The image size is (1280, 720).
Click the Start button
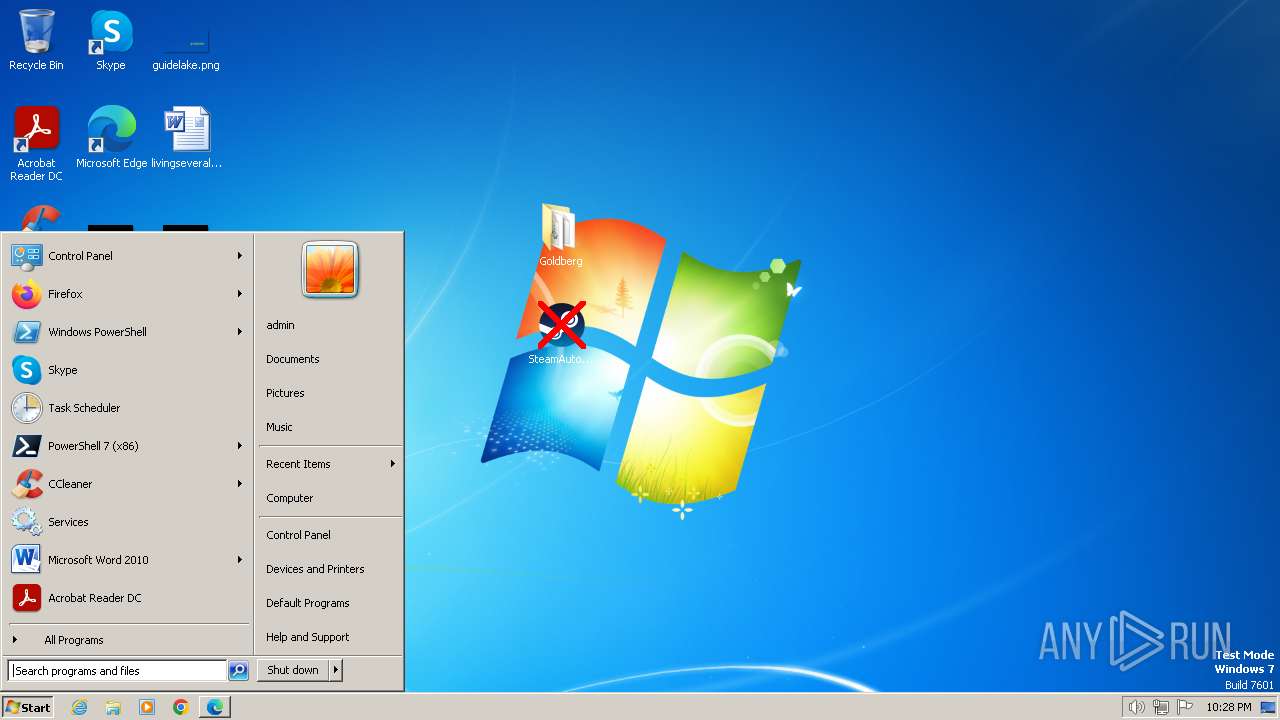coord(28,707)
